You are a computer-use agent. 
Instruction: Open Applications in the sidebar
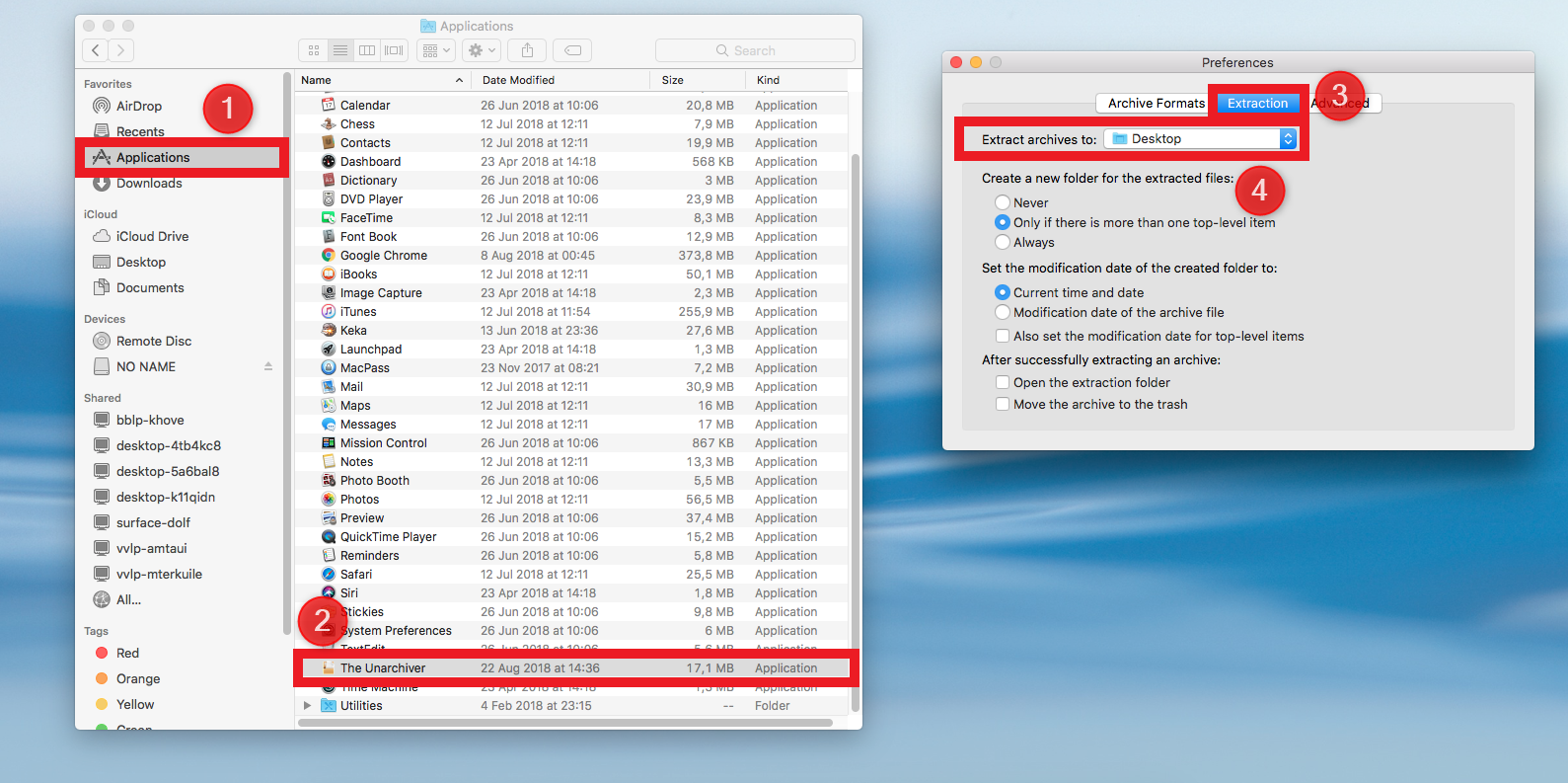click(x=153, y=157)
